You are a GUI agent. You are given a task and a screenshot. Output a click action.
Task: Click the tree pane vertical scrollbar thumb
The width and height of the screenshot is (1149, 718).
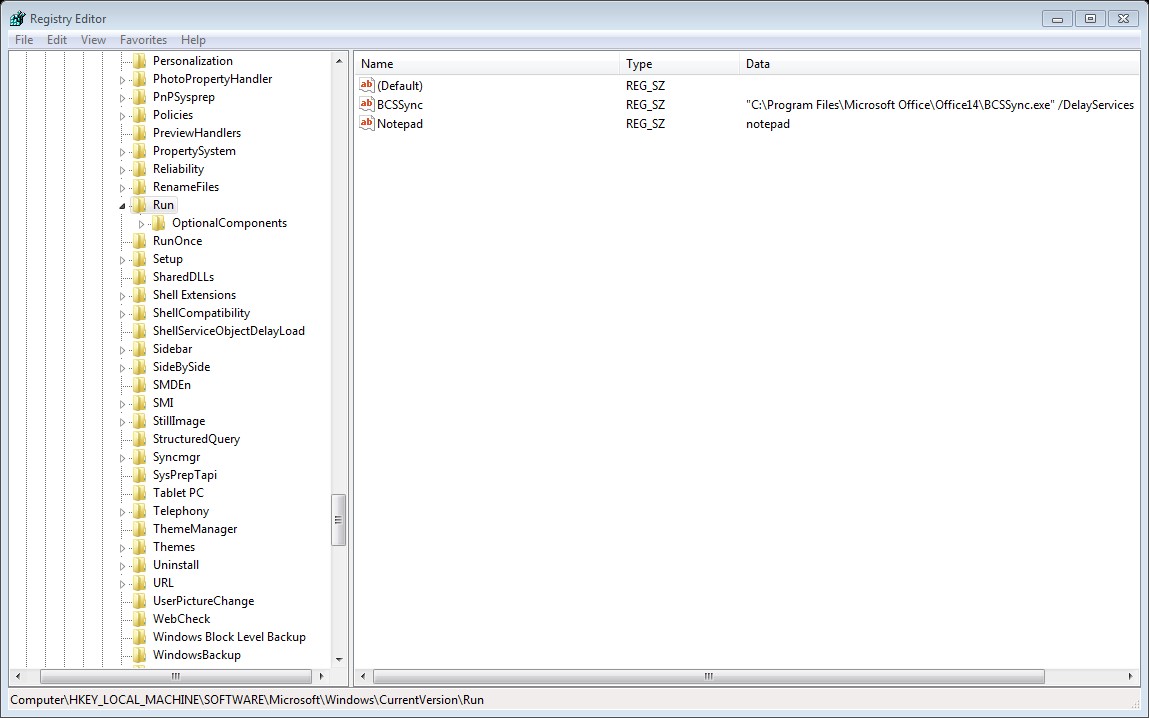point(339,519)
